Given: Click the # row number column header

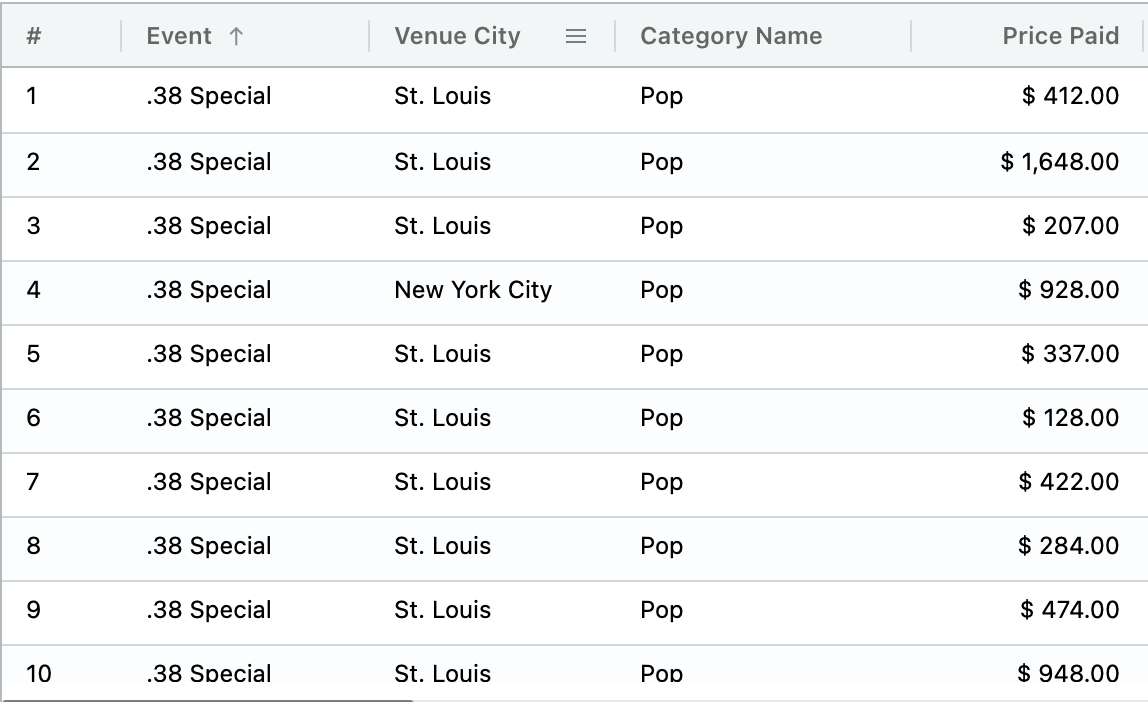Looking at the screenshot, I should click(34, 37).
